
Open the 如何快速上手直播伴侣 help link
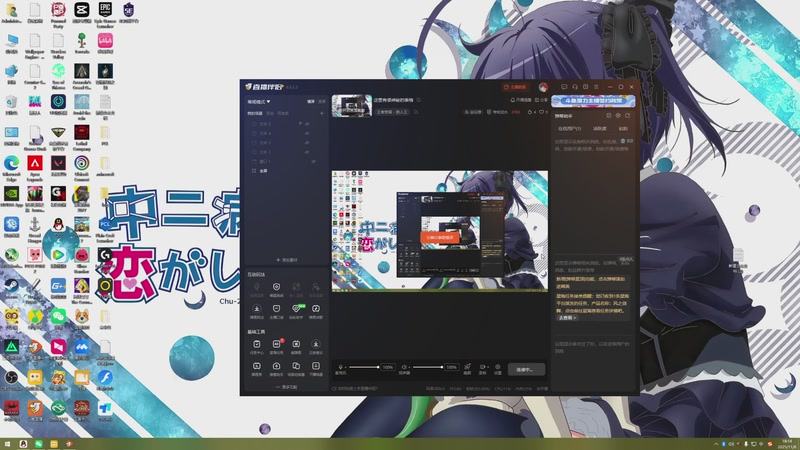pyautogui.click(x=355, y=388)
